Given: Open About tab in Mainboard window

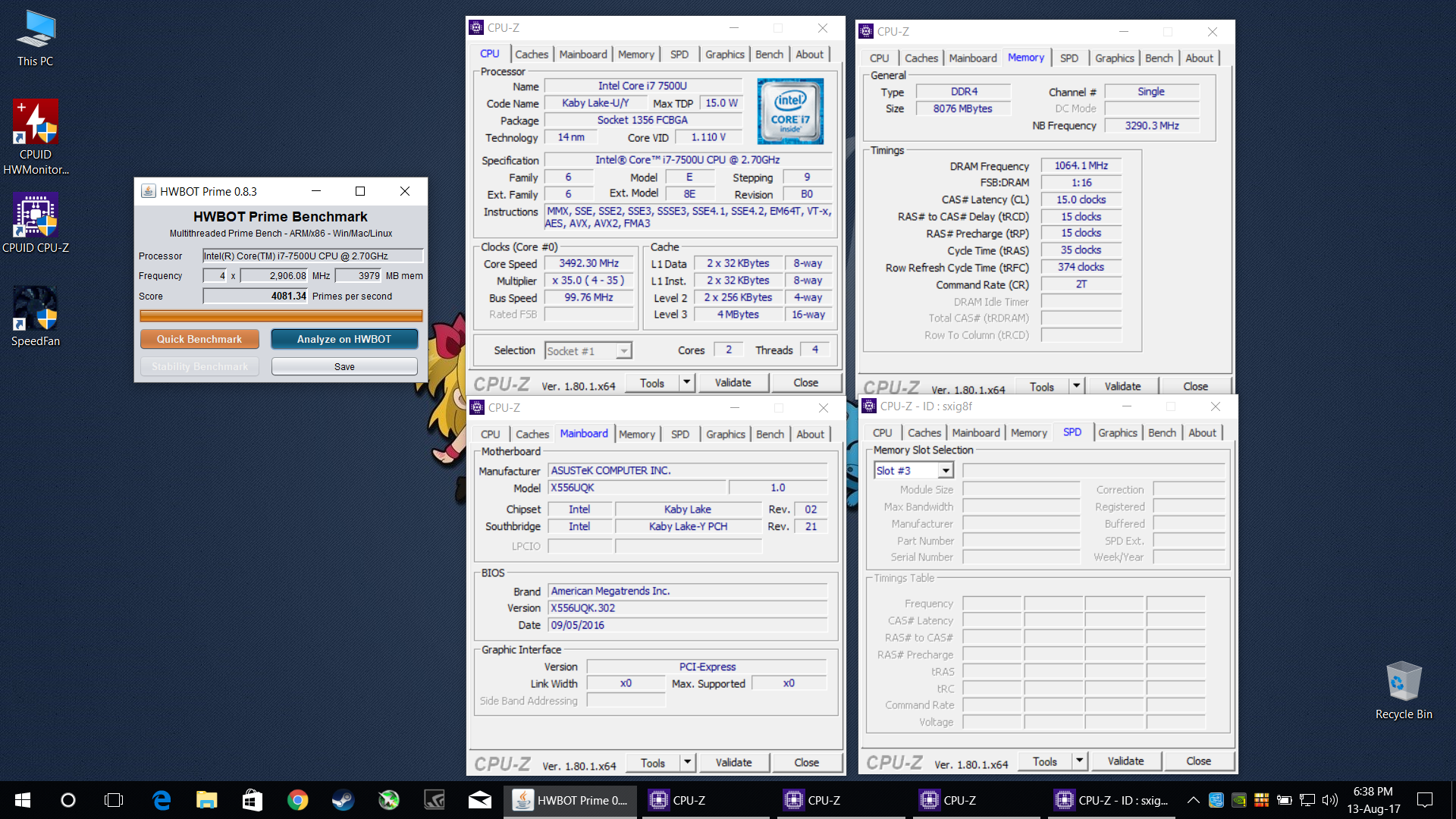Looking at the screenshot, I should [810, 435].
